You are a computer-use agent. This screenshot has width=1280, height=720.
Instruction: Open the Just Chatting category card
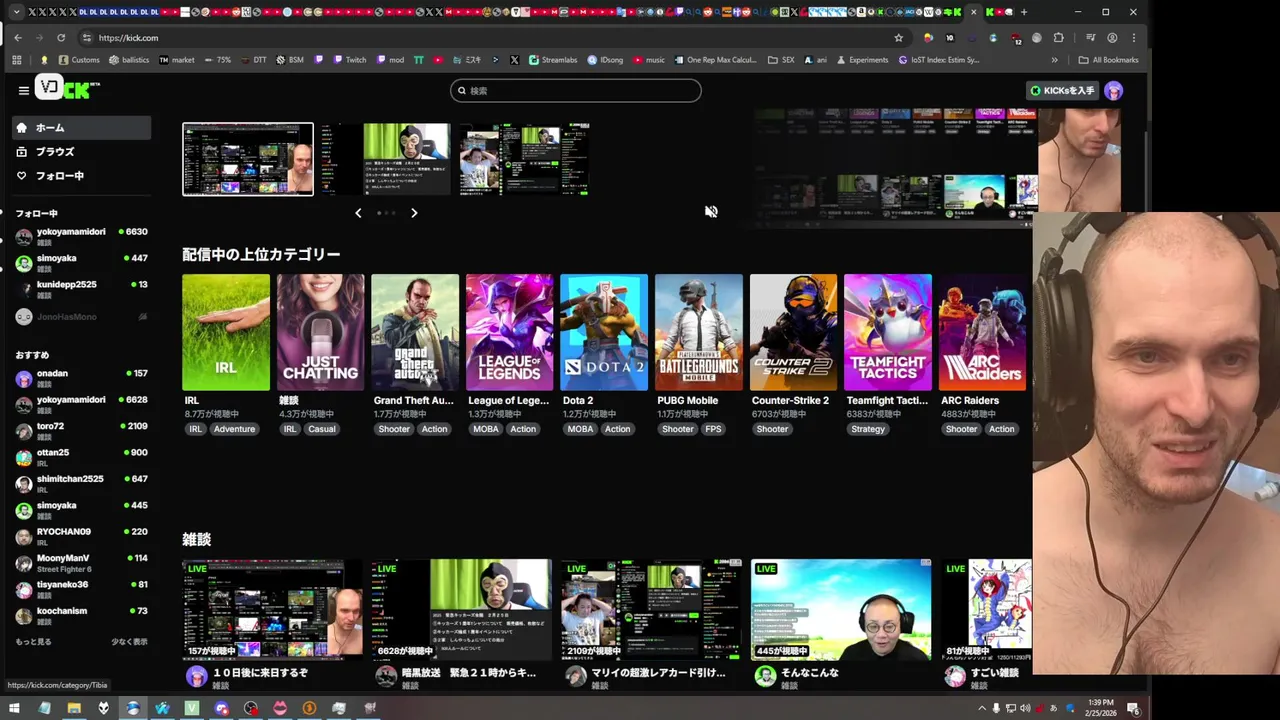pyautogui.click(x=320, y=332)
